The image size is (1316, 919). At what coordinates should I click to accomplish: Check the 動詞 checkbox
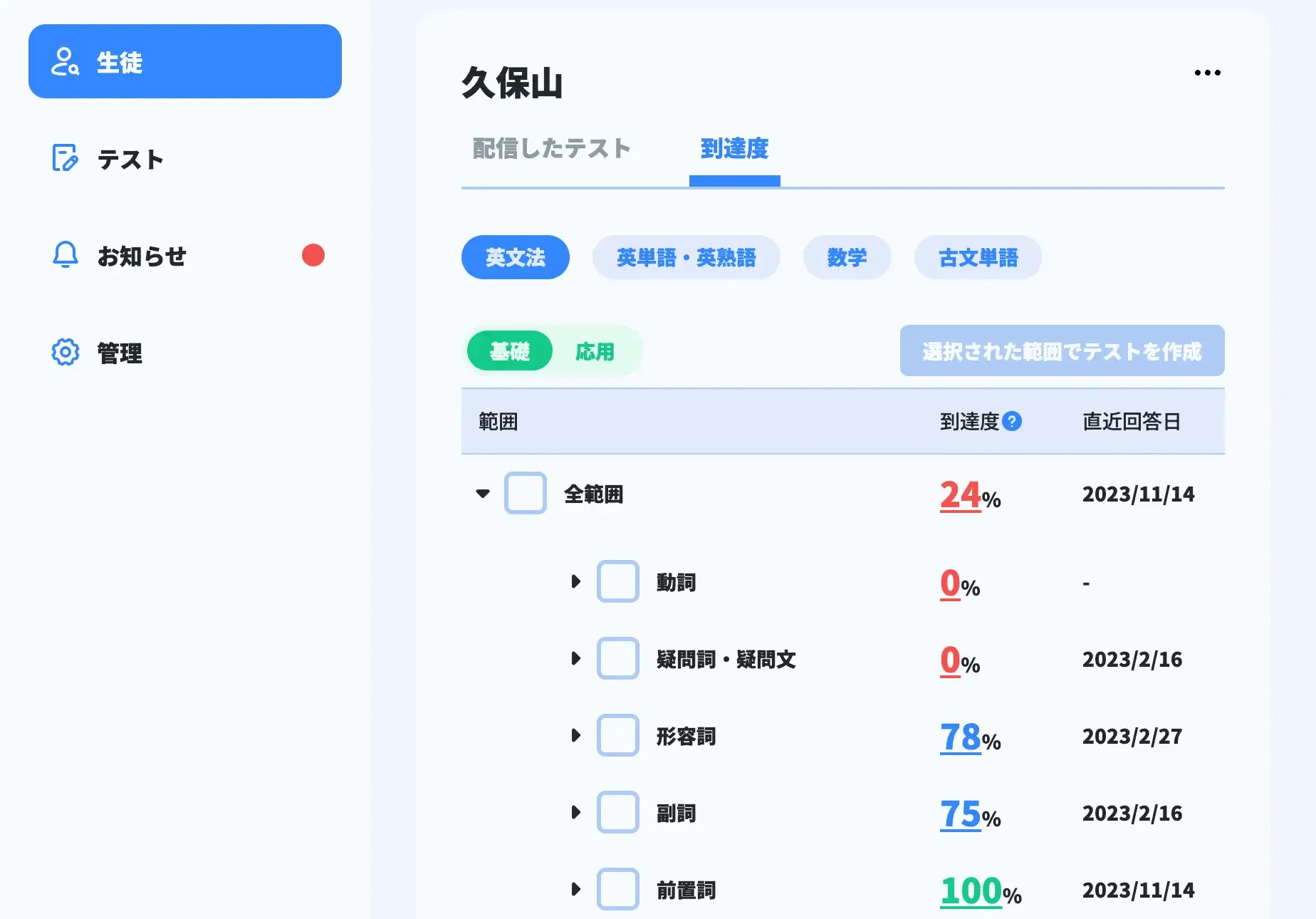[617, 581]
